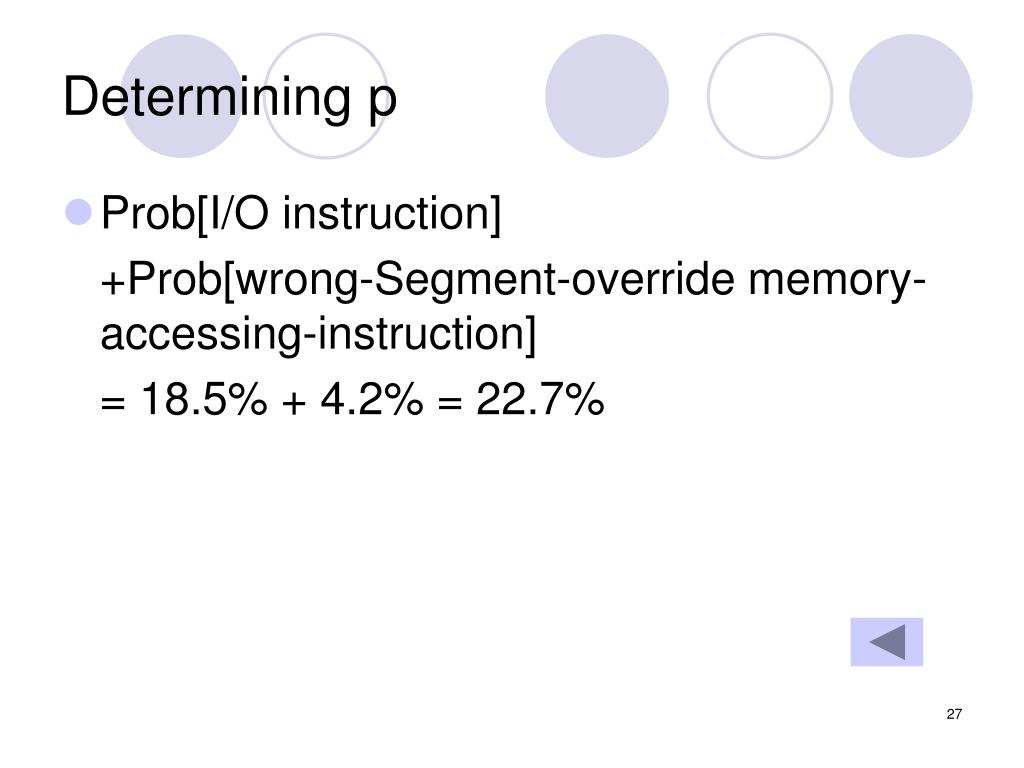Click the 'accessing-instruction]' text line
Screen dimensions: 1024x768
pyautogui.click(x=318, y=334)
